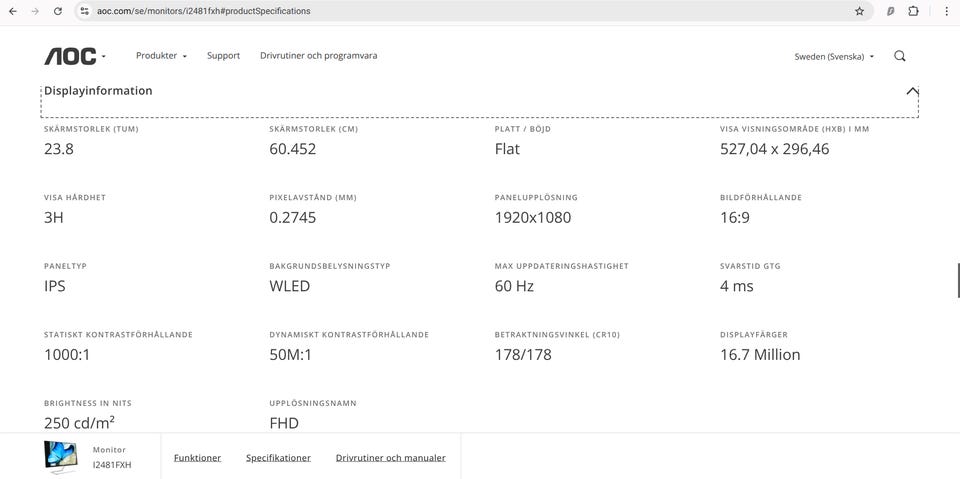The height and width of the screenshot is (479, 960).
Task: Jump to Funktioner section link
Action: (197, 458)
